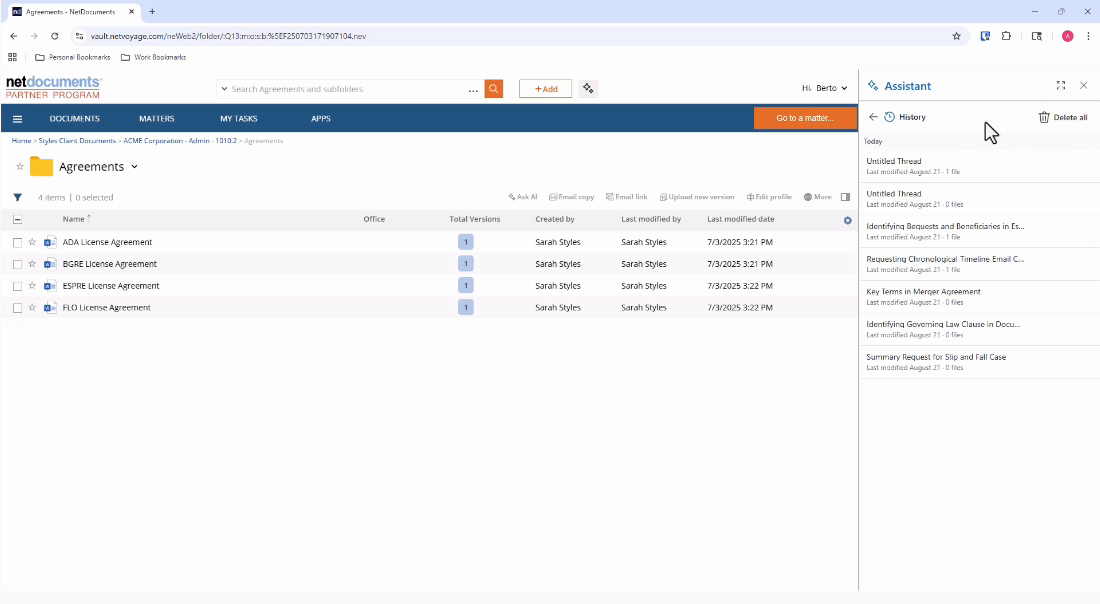Screen dimensions: 1100x604
Task: Click the Email copy action
Action: pos(572,197)
